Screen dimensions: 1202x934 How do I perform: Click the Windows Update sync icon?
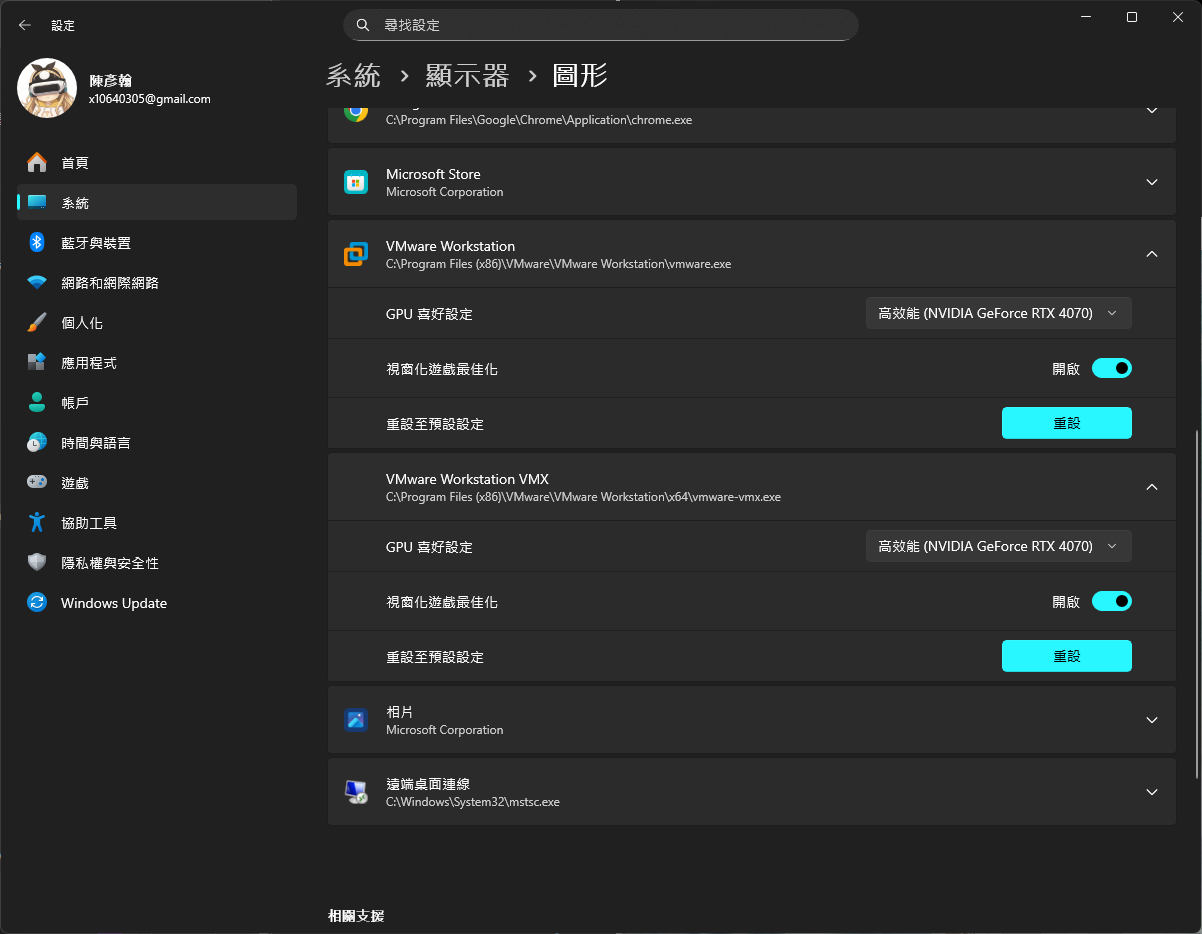(x=37, y=602)
